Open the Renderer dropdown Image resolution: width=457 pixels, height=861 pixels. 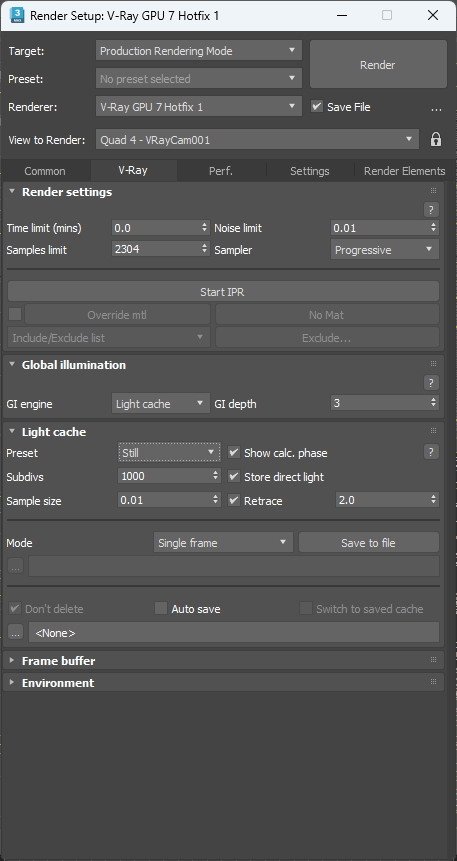[x=199, y=107]
